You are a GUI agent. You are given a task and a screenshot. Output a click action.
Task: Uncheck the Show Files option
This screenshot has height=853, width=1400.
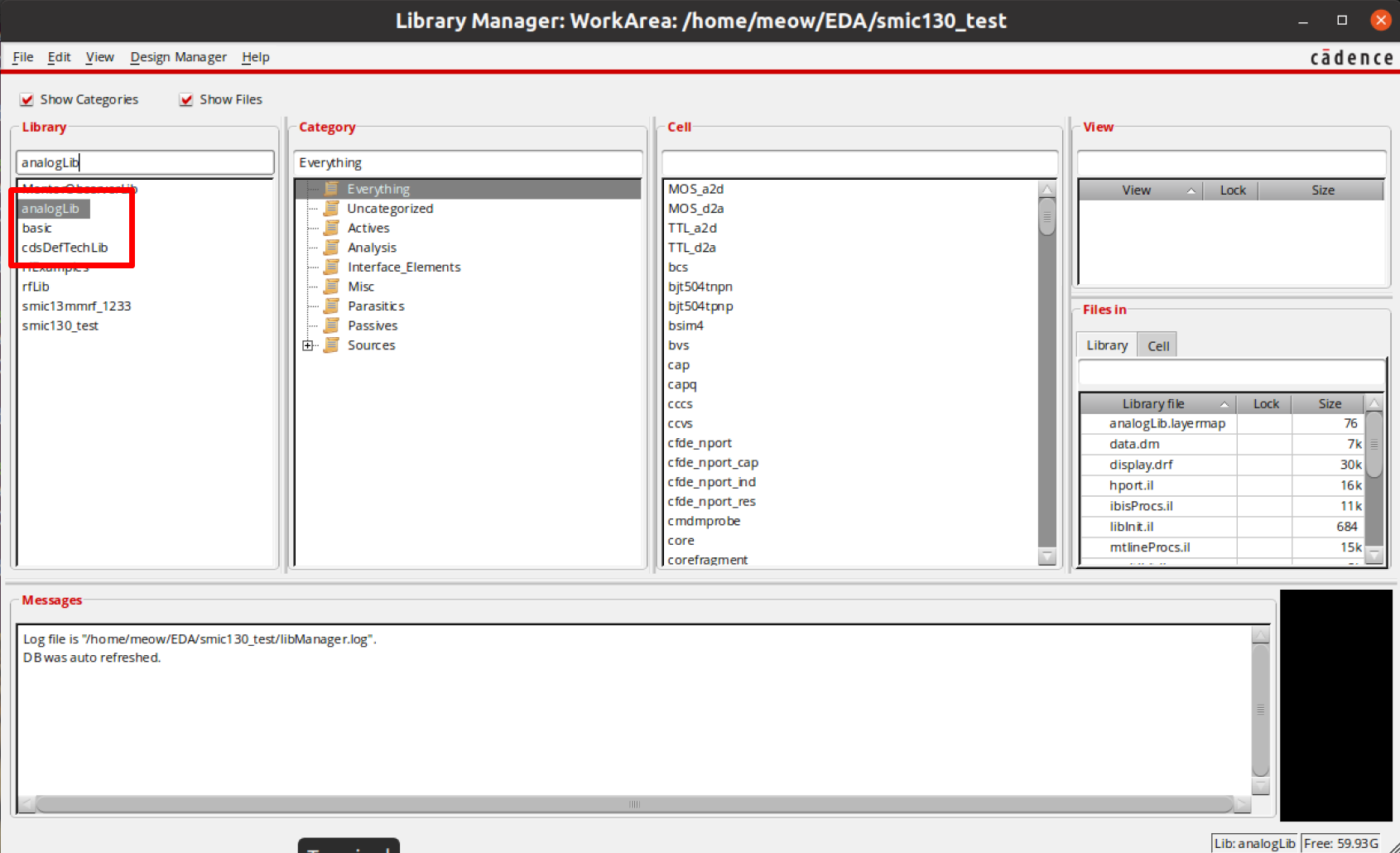click(x=186, y=99)
